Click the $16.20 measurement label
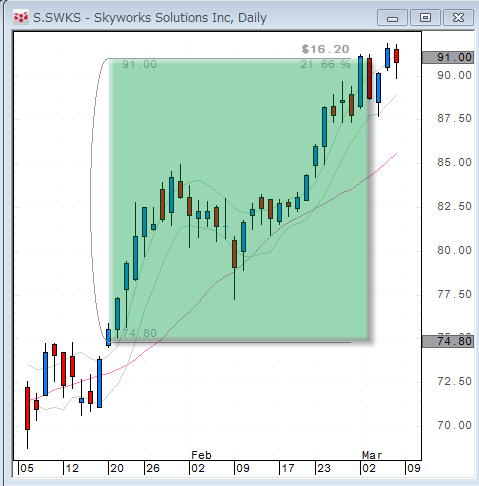 (x=325, y=49)
